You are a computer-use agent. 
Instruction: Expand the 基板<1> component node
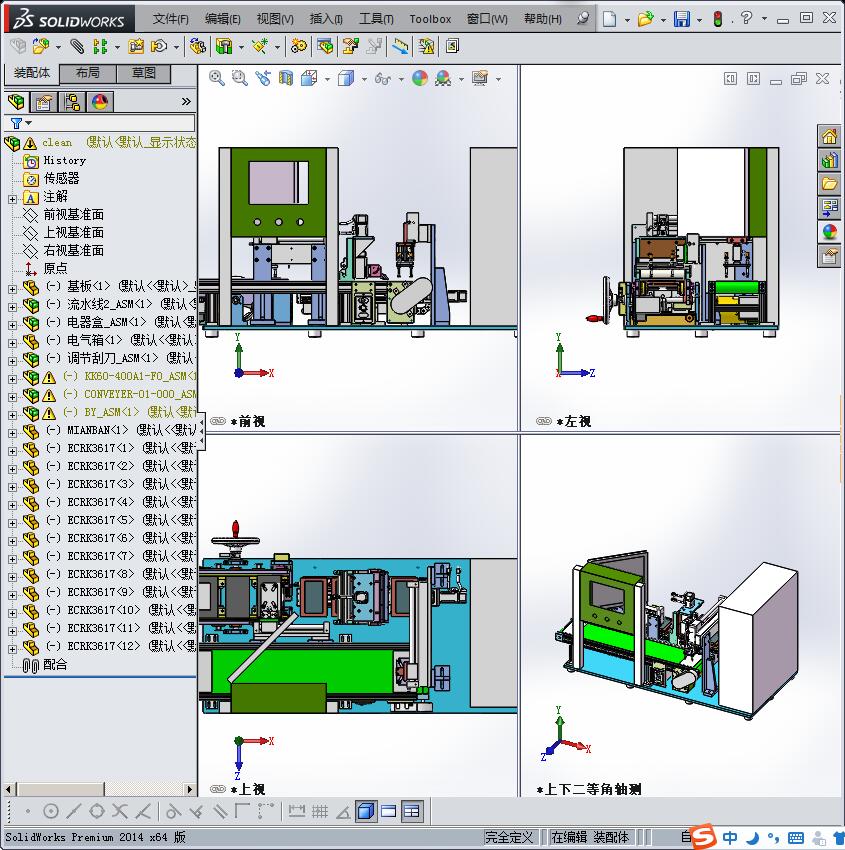pyautogui.click(x=12, y=289)
